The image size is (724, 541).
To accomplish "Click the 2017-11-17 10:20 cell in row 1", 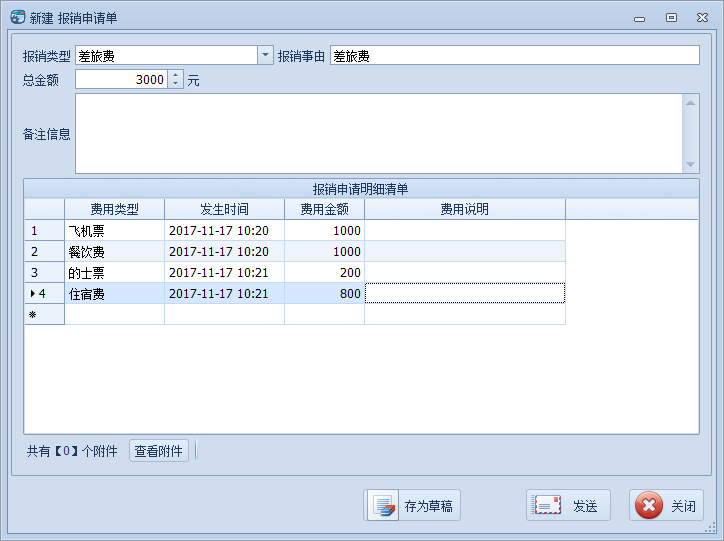I will pyautogui.click(x=224, y=230).
